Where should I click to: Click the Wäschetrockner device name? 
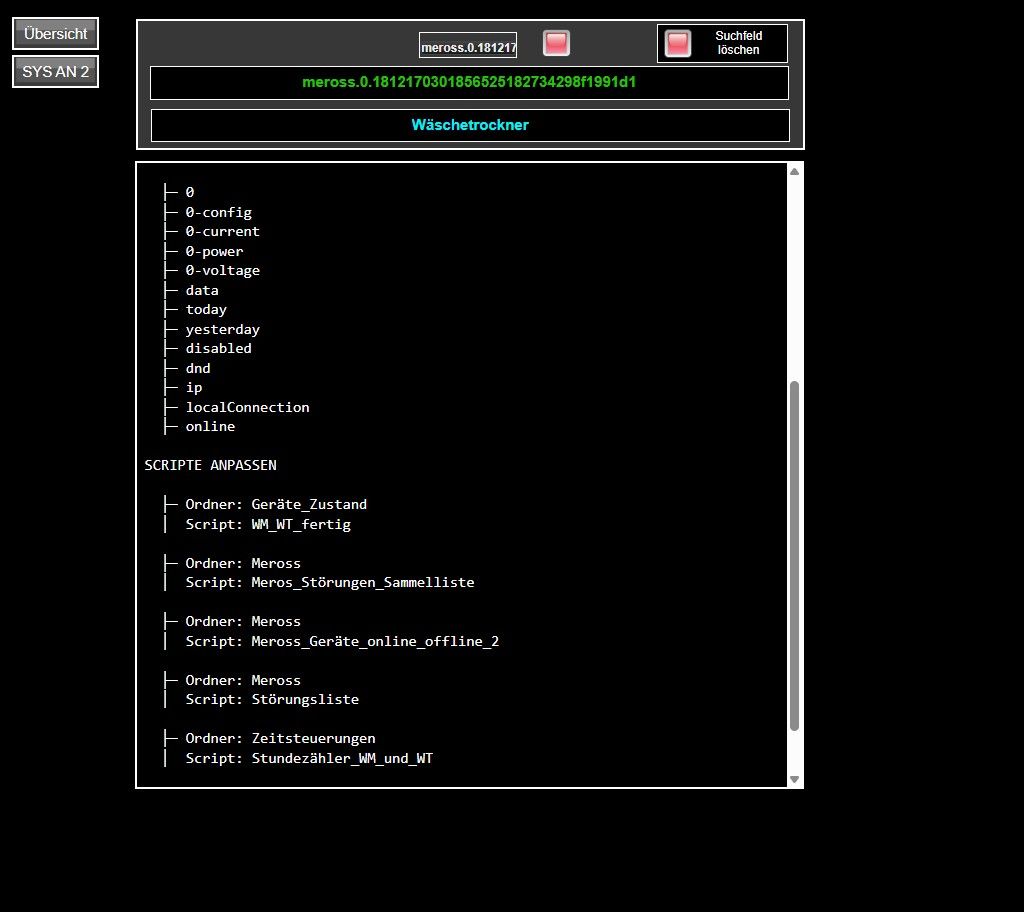[470, 125]
